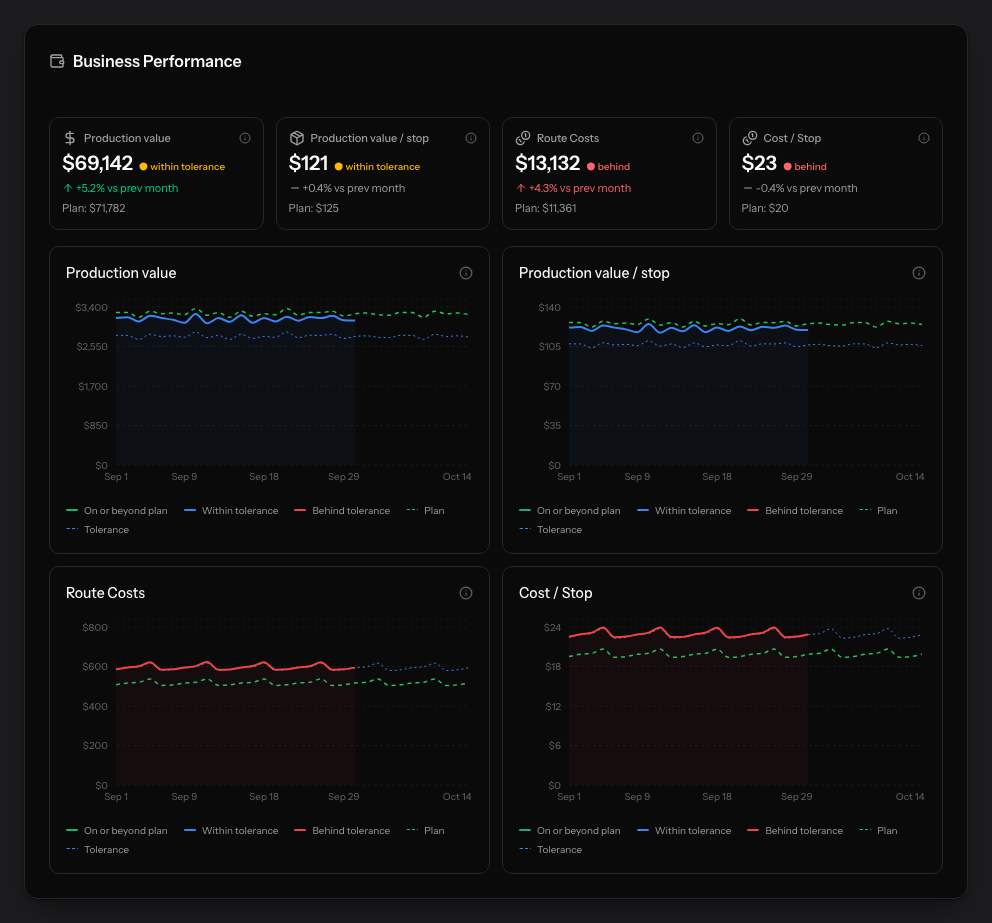Click -0.4% vs prev month text
Viewport: 992px width, 923px height.
807,188
